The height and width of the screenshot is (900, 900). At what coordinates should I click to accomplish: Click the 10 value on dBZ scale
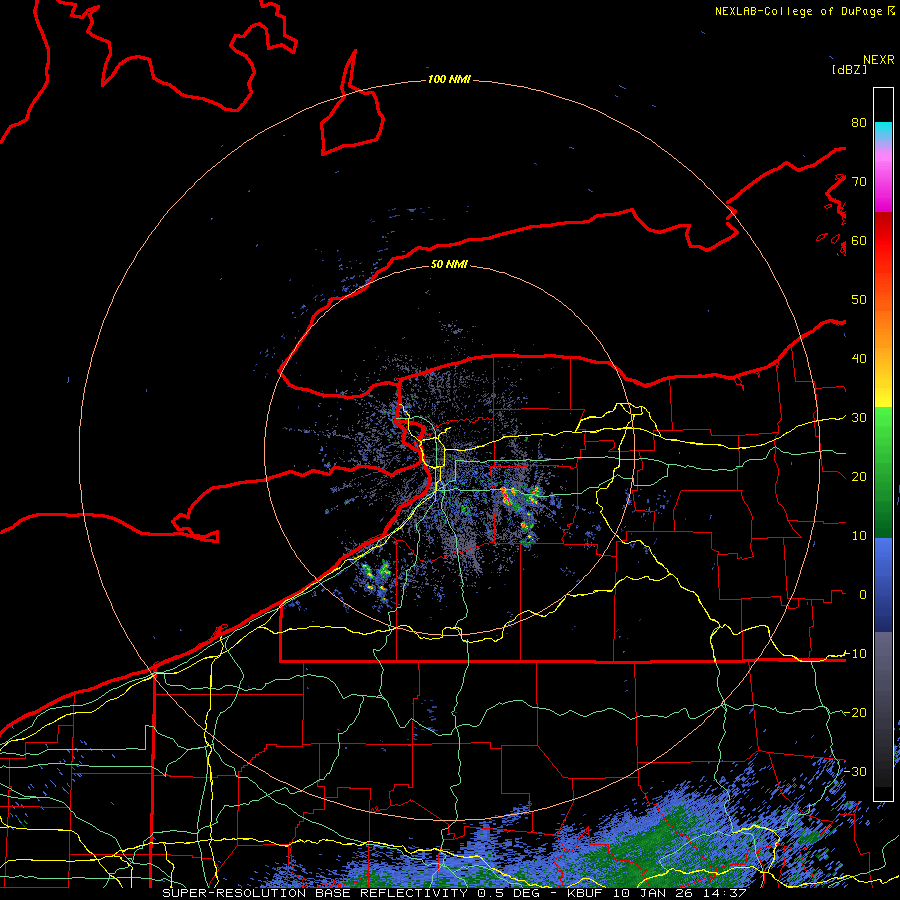pos(859,536)
